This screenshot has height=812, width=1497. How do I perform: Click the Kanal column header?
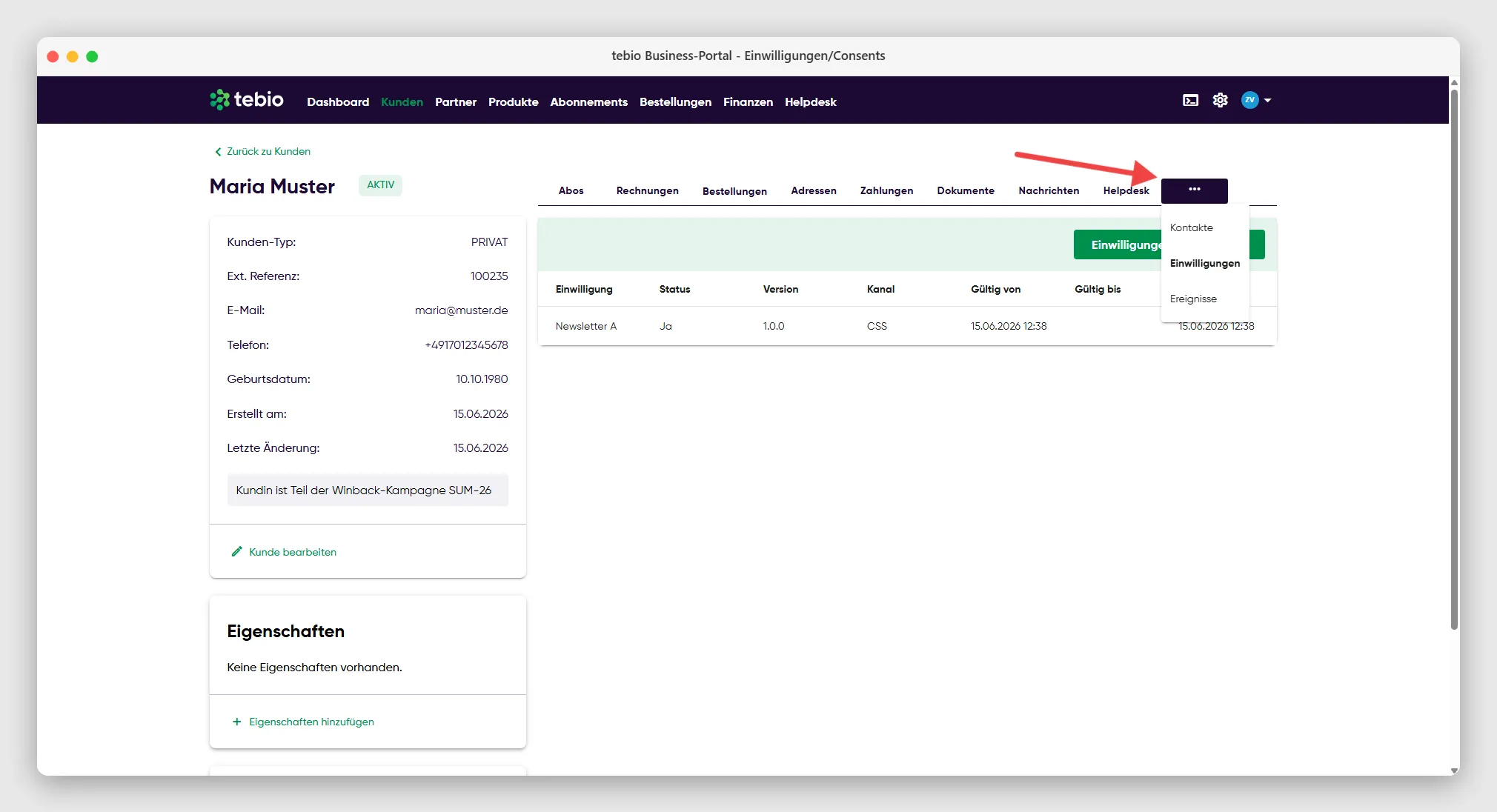click(x=880, y=289)
